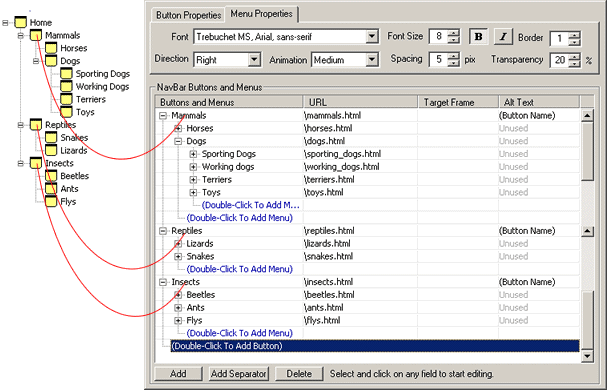Select Working Dogs label in left tree
The image size is (607, 390).
[102, 86]
